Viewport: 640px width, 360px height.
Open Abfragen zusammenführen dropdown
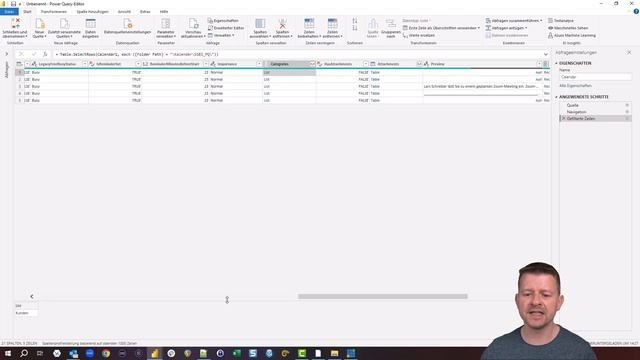point(514,20)
